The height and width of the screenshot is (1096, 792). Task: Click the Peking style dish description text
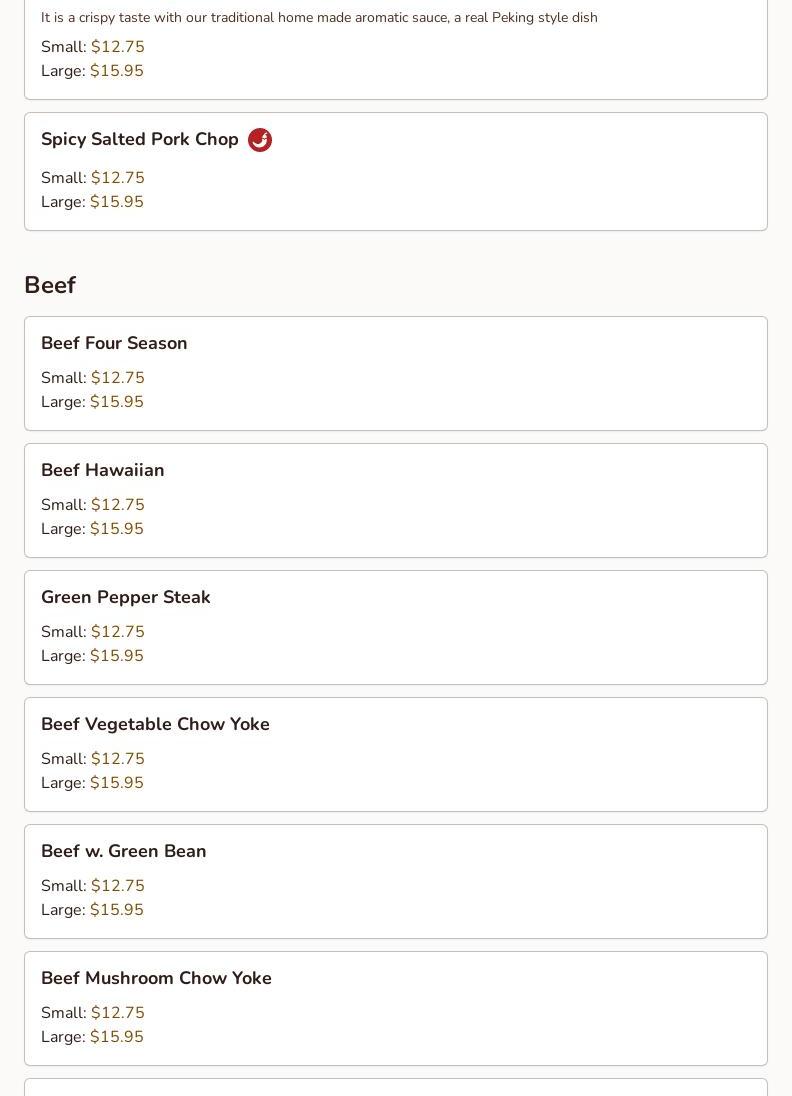(x=319, y=18)
